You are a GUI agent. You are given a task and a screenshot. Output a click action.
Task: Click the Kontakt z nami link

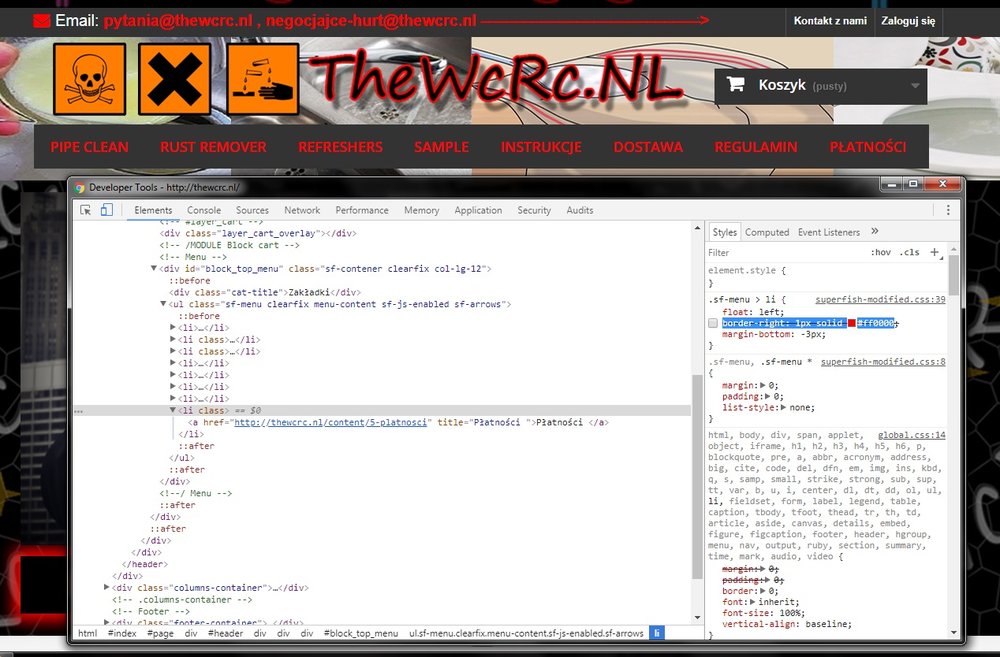(x=830, y=20)
